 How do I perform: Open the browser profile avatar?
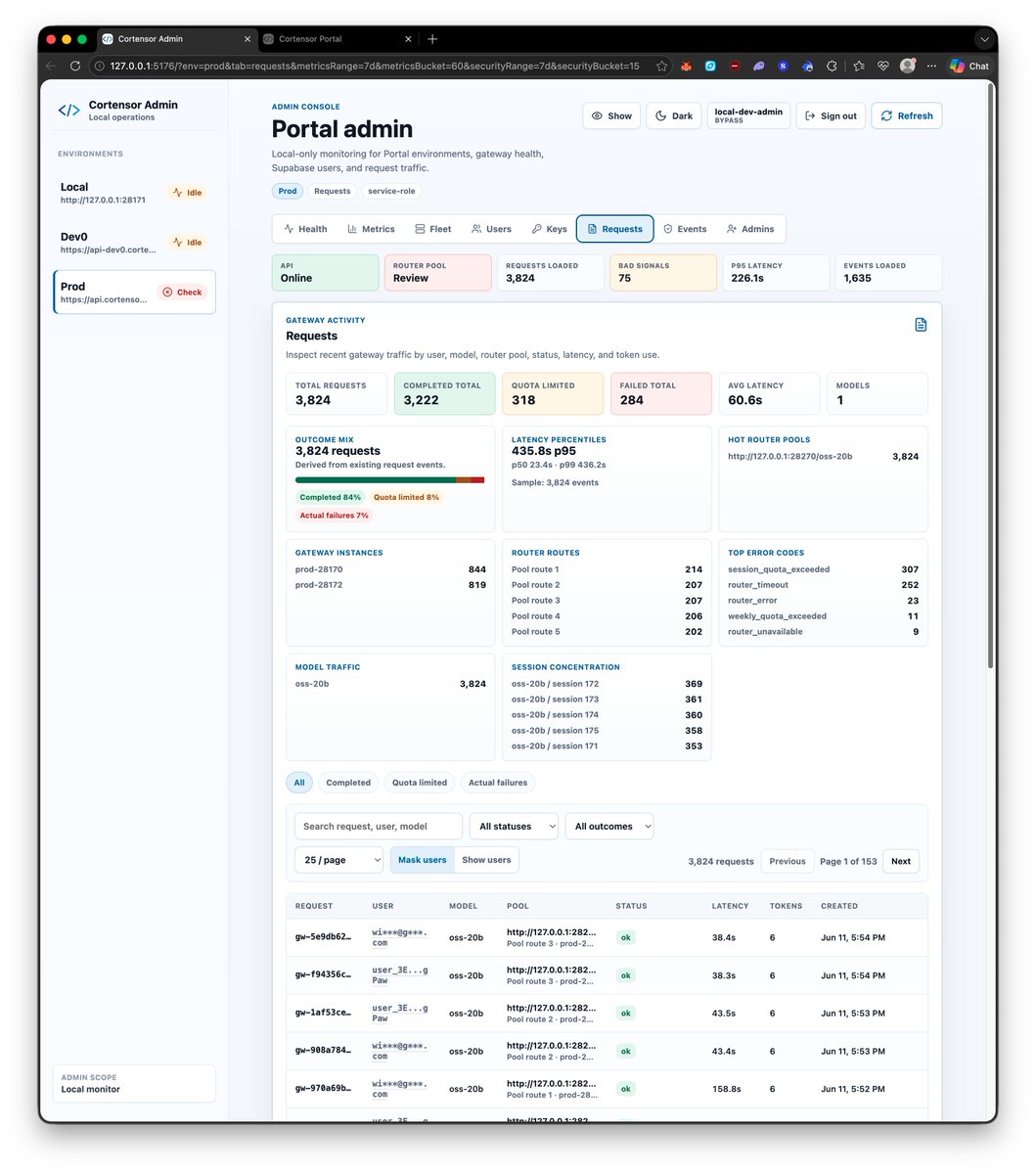click(x=908, y=66)
